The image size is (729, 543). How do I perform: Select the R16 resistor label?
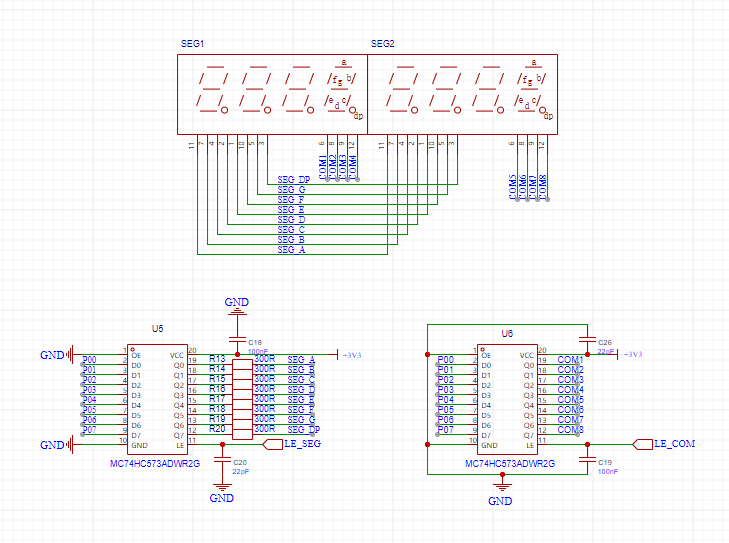pos(217,389)
